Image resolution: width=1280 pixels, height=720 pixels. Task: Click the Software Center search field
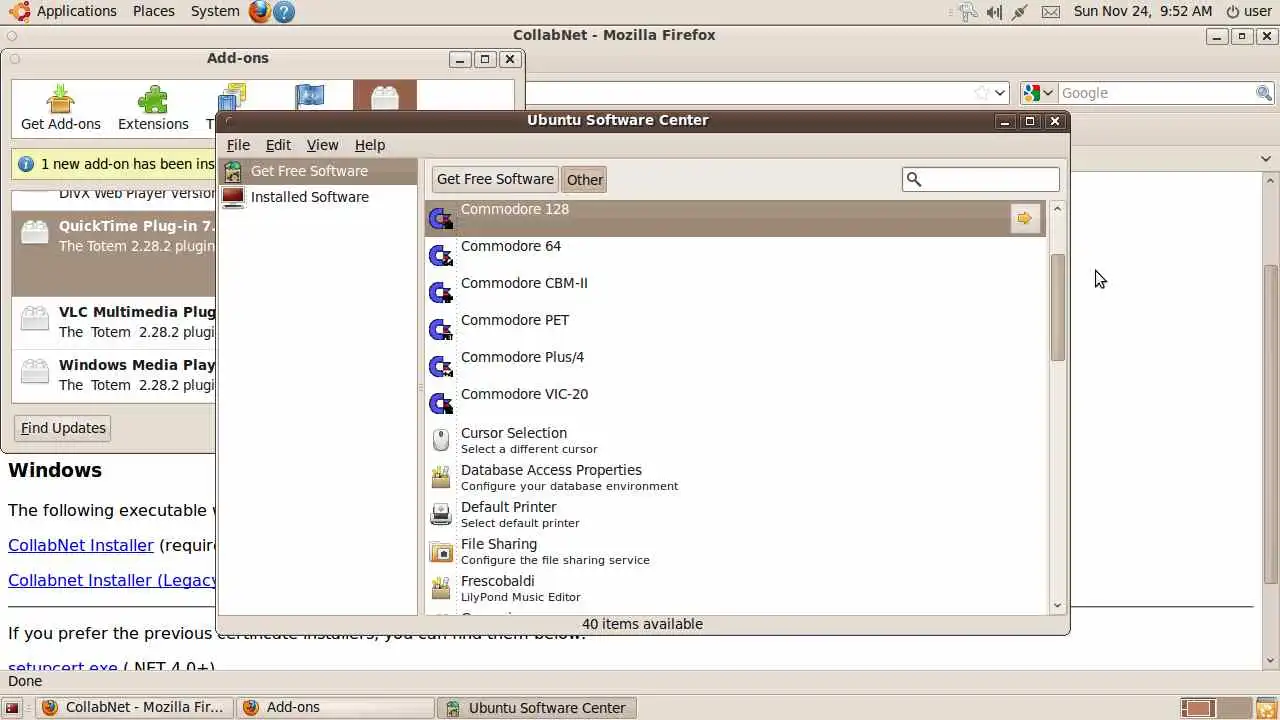(x=980, y=179)
